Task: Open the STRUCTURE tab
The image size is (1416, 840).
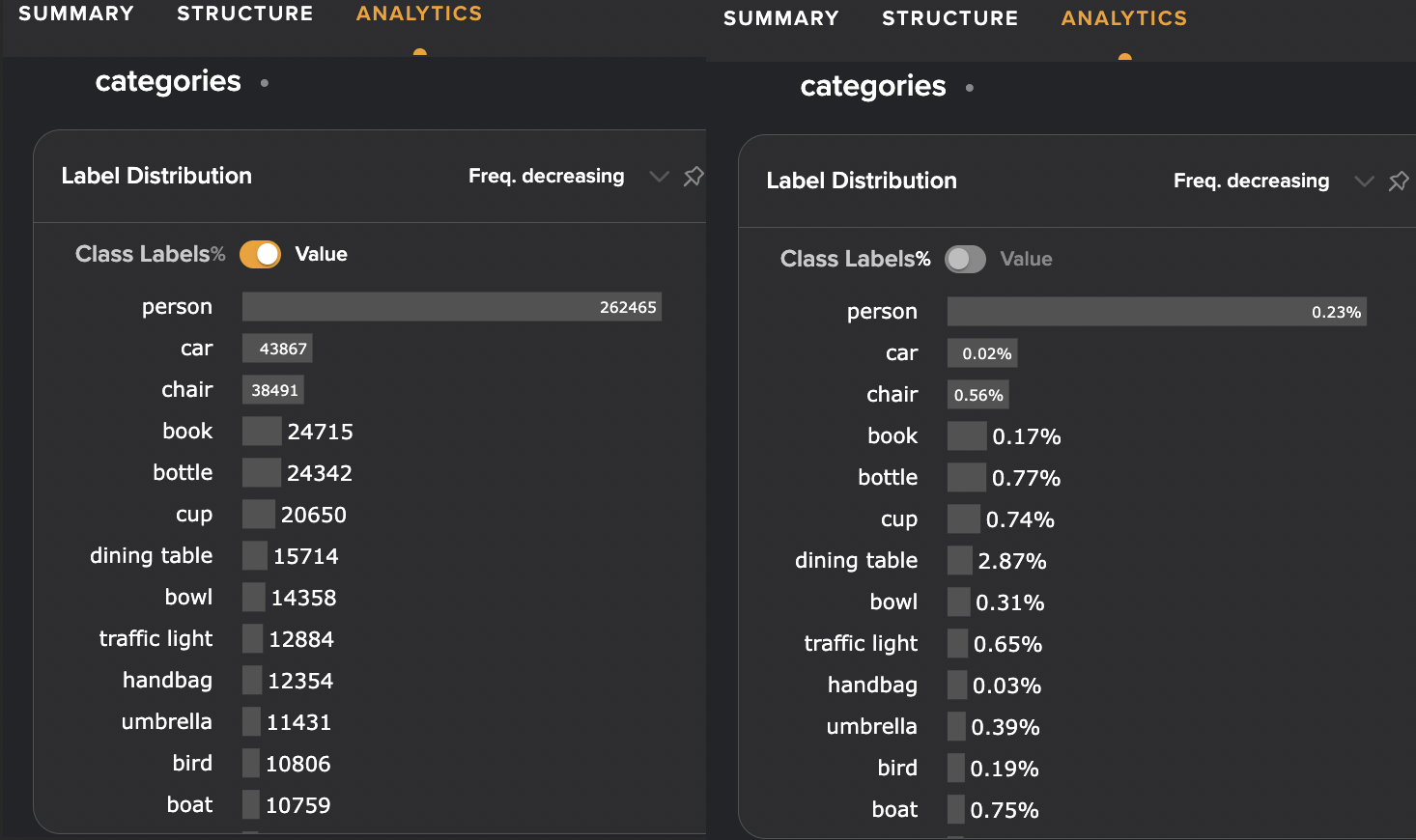Action: (x=244, y=14)
